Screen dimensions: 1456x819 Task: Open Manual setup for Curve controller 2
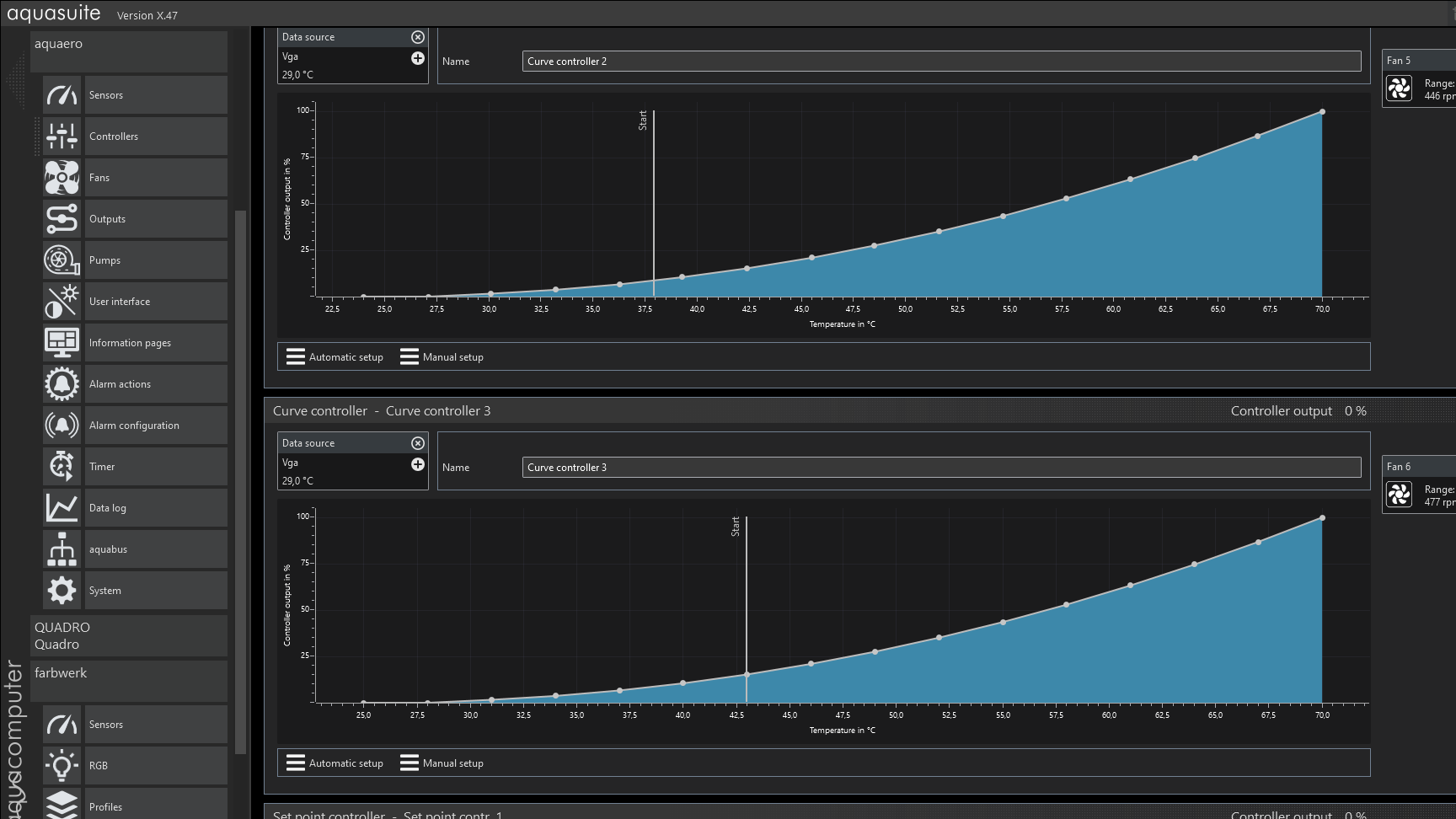442,357
